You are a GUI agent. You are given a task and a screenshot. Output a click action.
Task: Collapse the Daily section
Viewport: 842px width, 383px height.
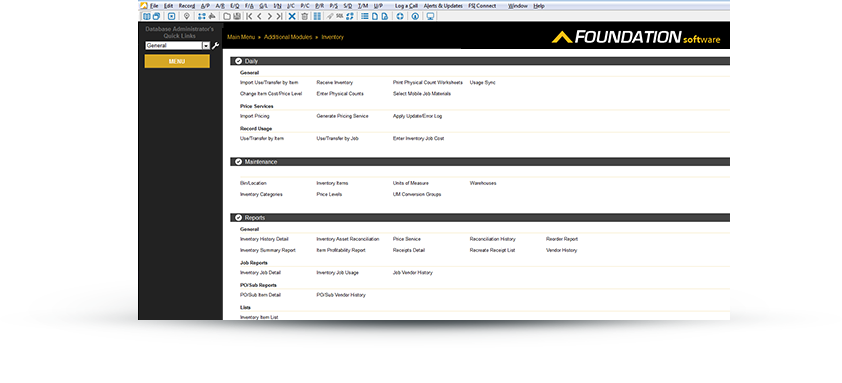point(238,61)
